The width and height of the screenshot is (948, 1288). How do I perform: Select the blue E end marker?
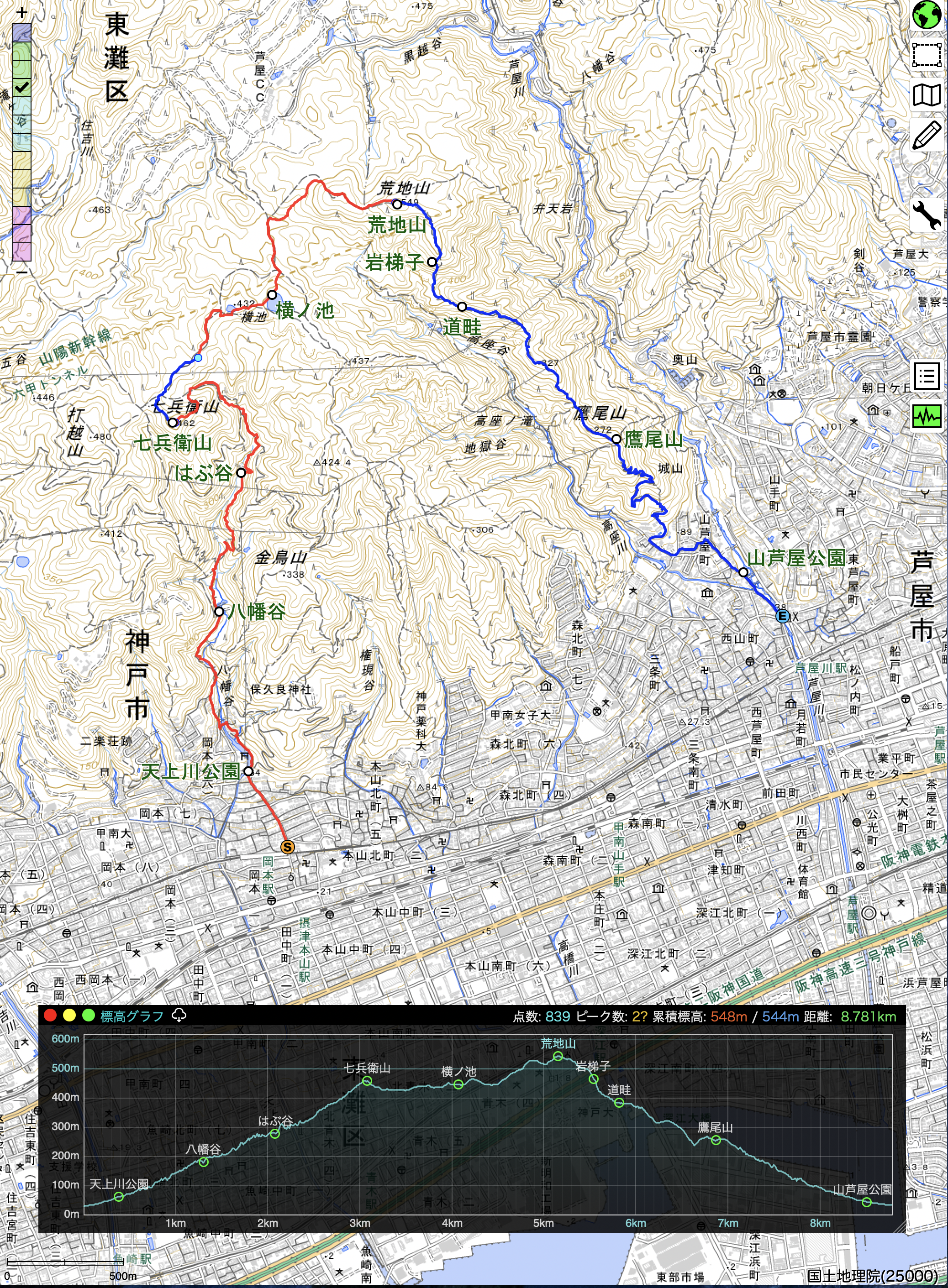(782, 616)
